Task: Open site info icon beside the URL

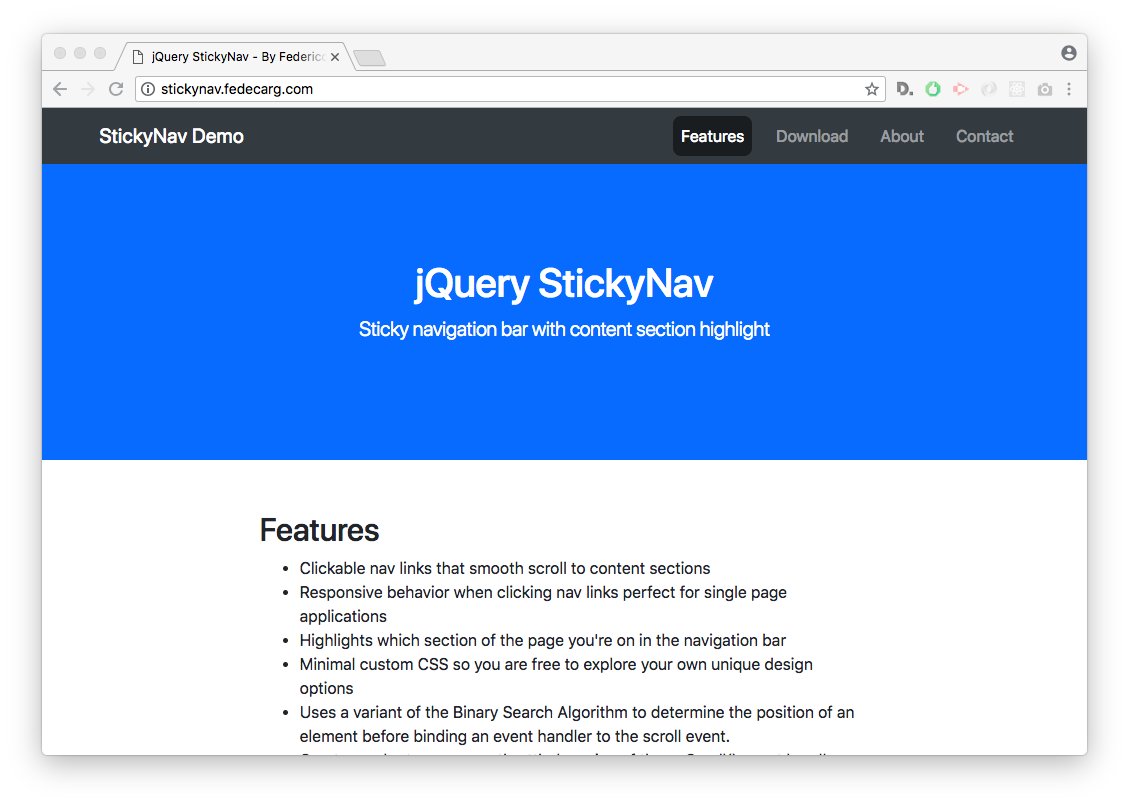Action: [x=148, y=89]
